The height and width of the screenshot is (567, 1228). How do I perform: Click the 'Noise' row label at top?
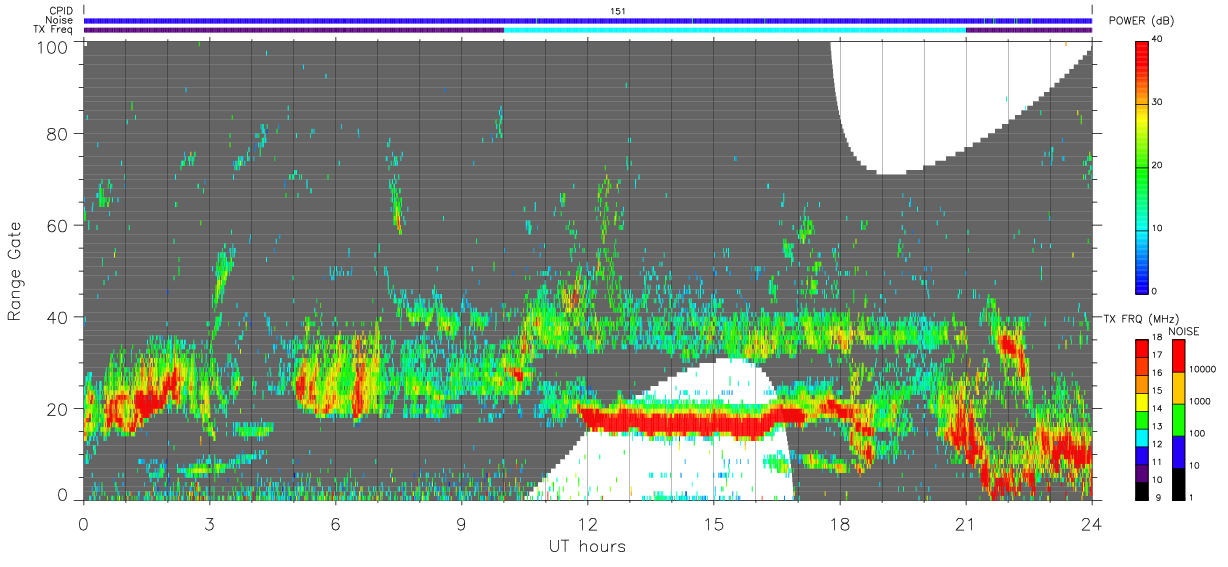tap(60, 20)
